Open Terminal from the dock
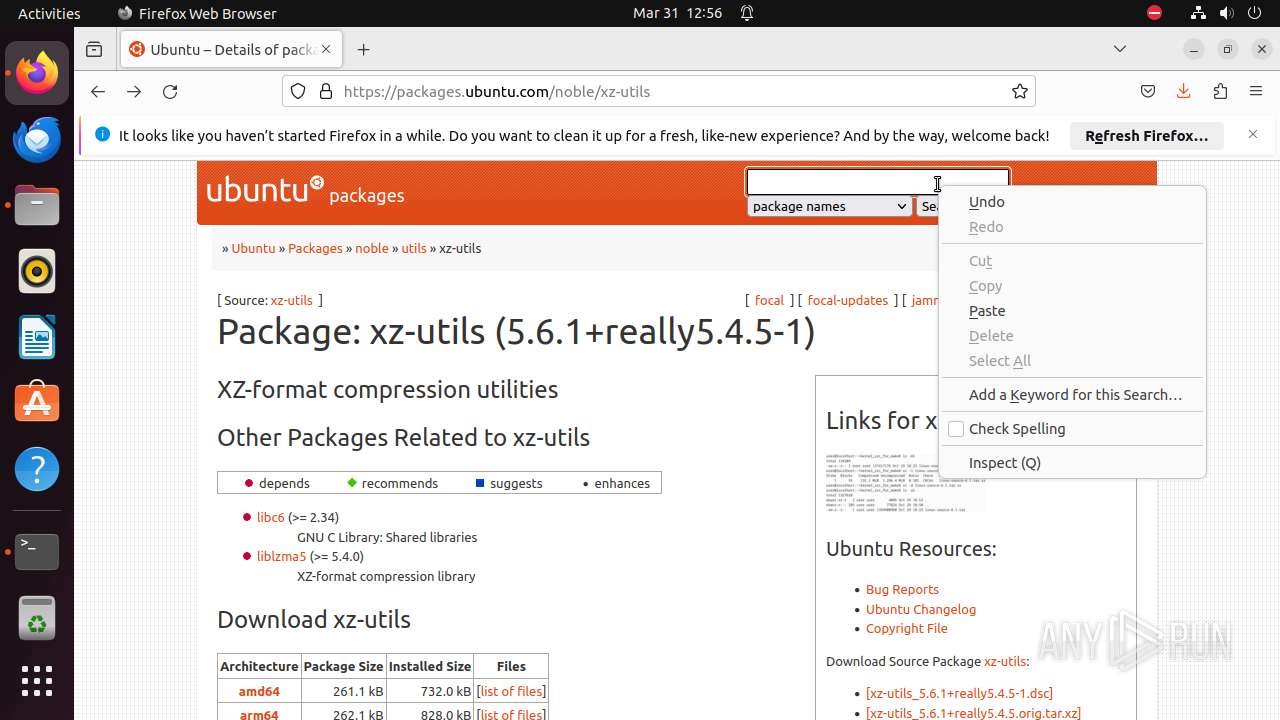Image resolution: width=1280 pixels, height=720 pixels. 37,551
